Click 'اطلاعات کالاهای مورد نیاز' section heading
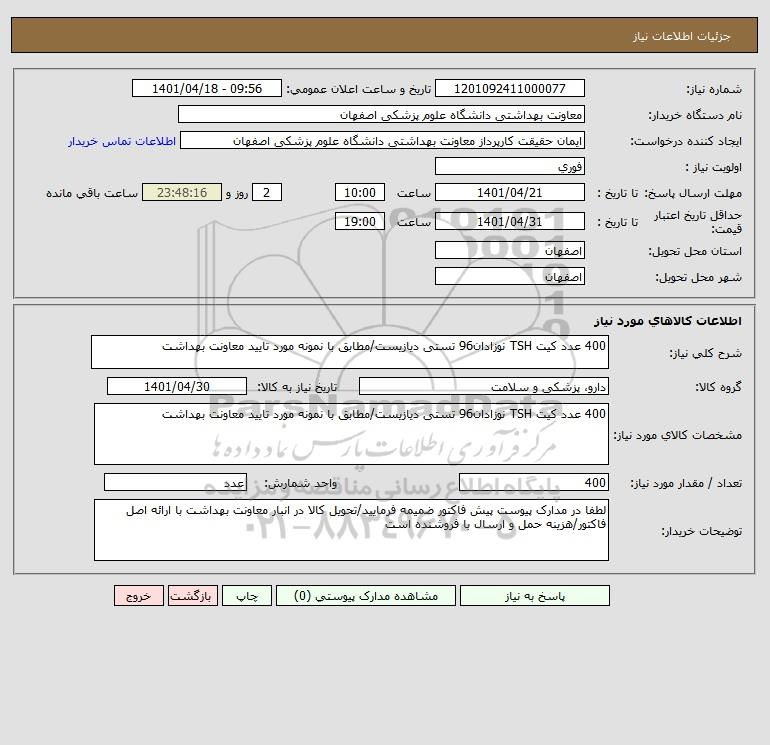Screen dimensions: 770x745 click(x=667, y=321)
